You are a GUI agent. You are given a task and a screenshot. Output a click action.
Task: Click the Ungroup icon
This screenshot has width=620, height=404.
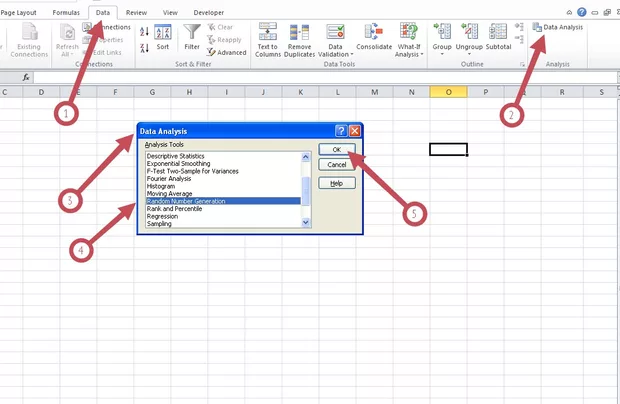coord(469,32)
